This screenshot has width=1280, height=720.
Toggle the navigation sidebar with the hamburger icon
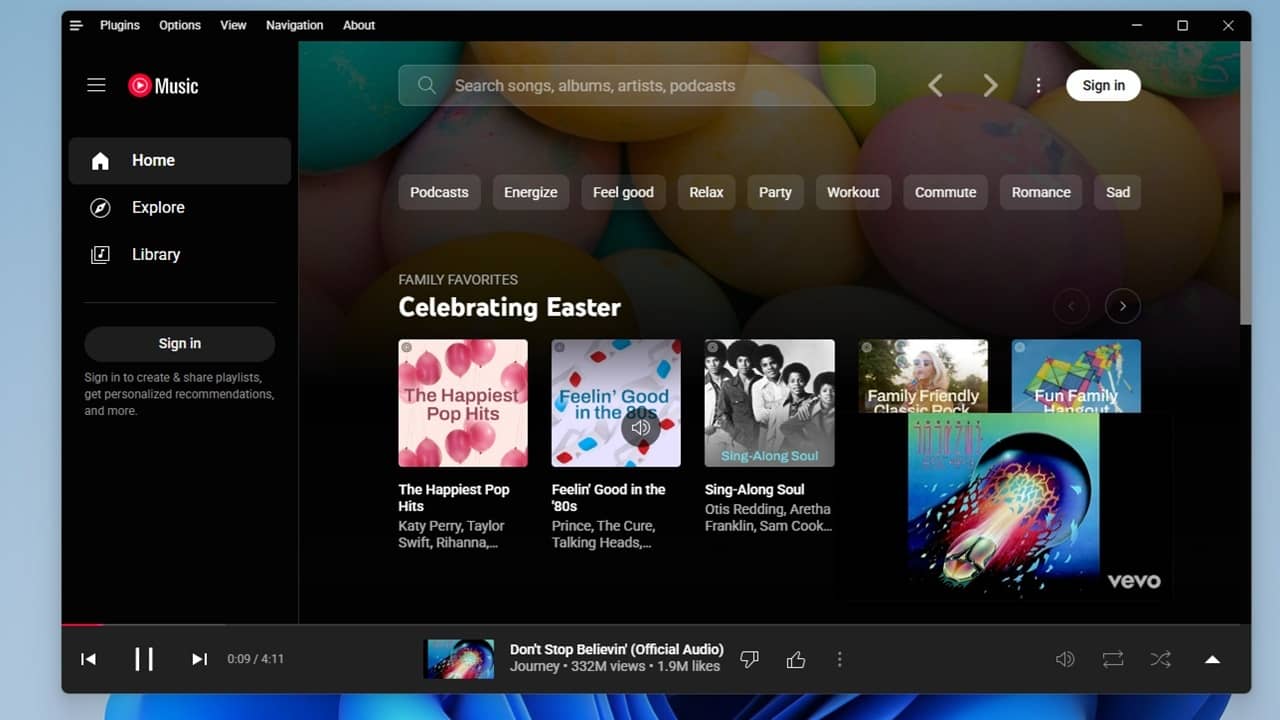[96, 85]
